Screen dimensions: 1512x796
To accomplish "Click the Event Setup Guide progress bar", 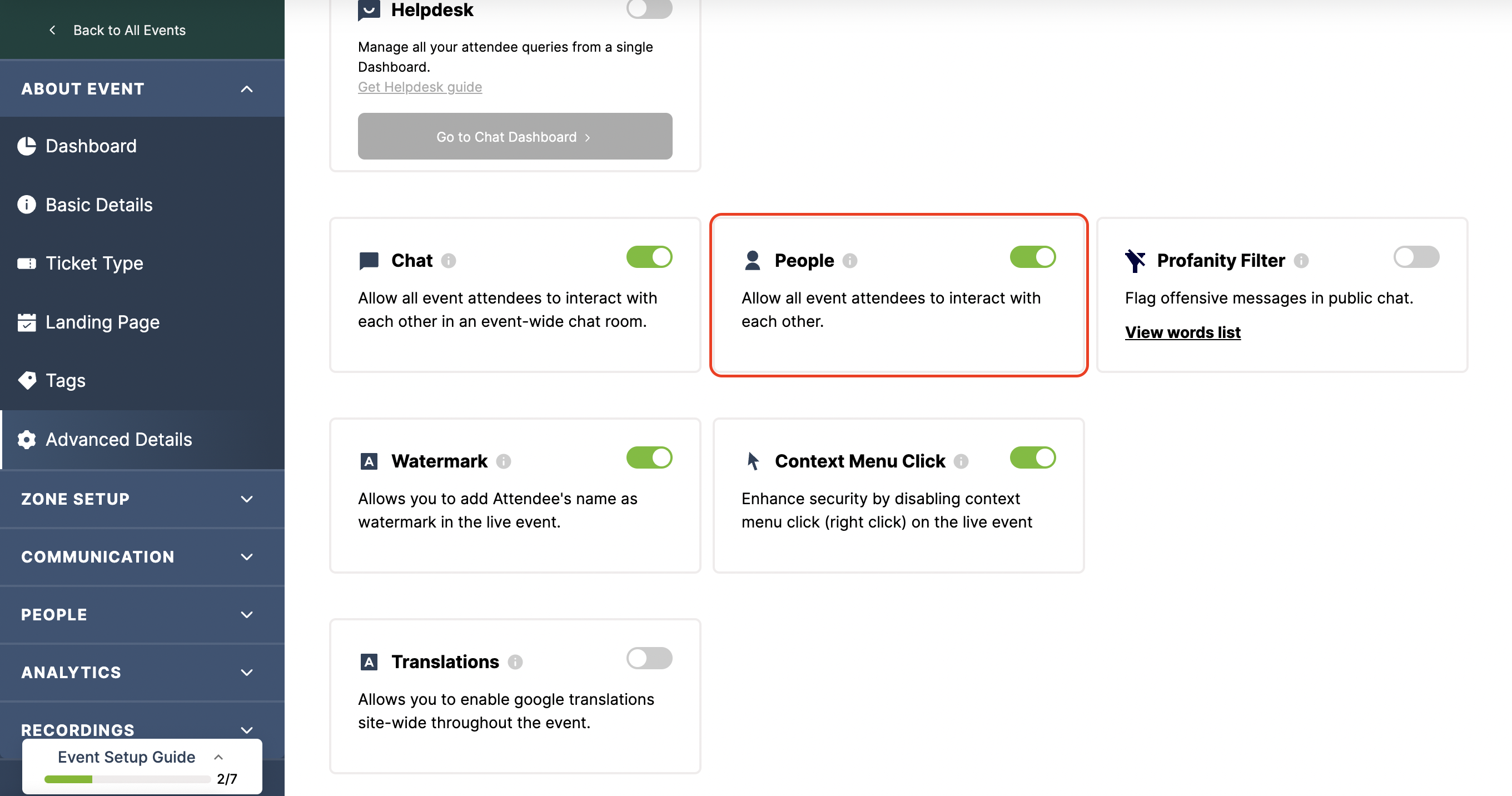I will coord(127,779).
